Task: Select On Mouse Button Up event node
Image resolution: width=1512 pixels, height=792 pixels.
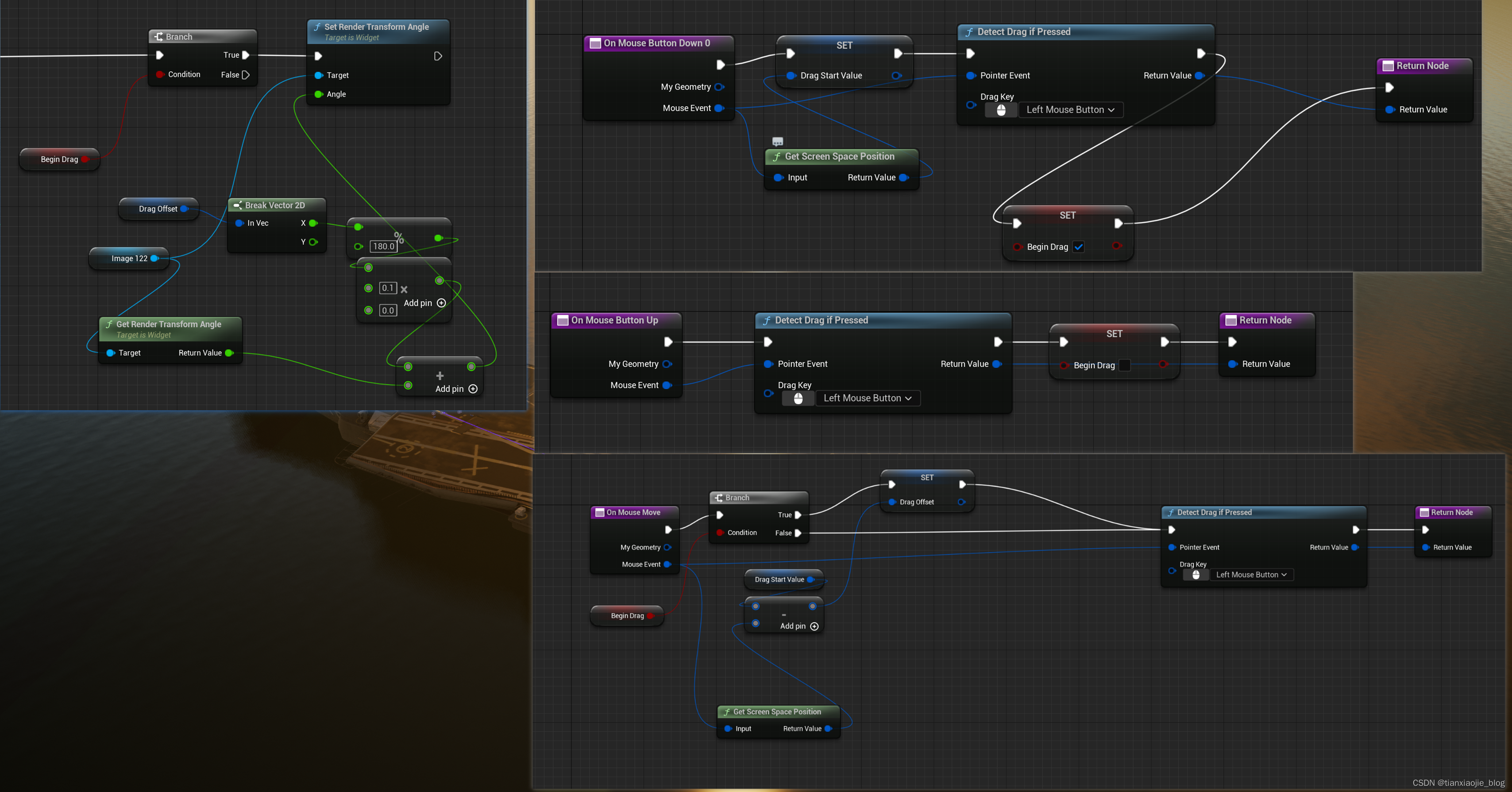Action: (614, 320)
